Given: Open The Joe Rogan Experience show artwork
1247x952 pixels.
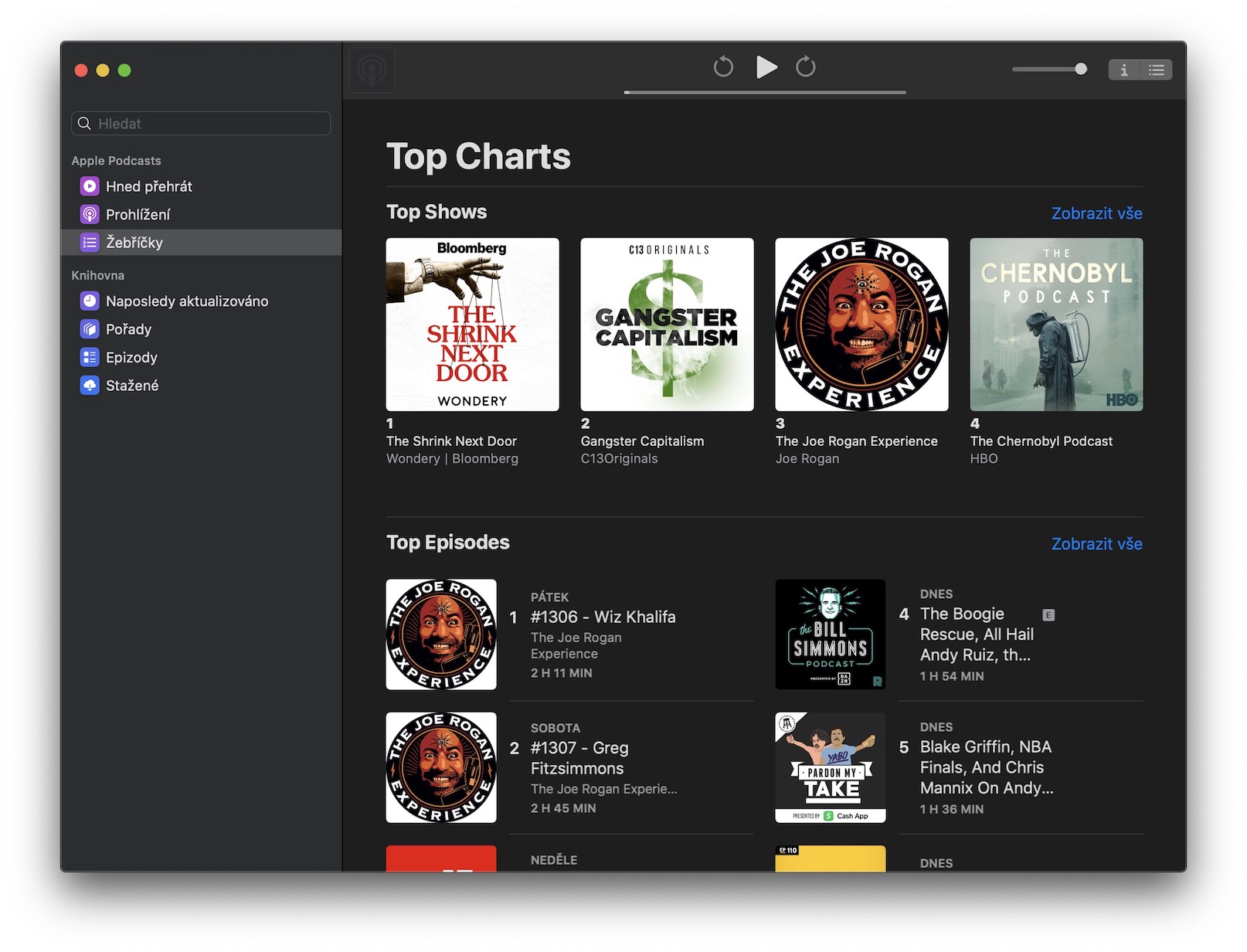Looking at the screenshot, I should [x=862, y=325].
